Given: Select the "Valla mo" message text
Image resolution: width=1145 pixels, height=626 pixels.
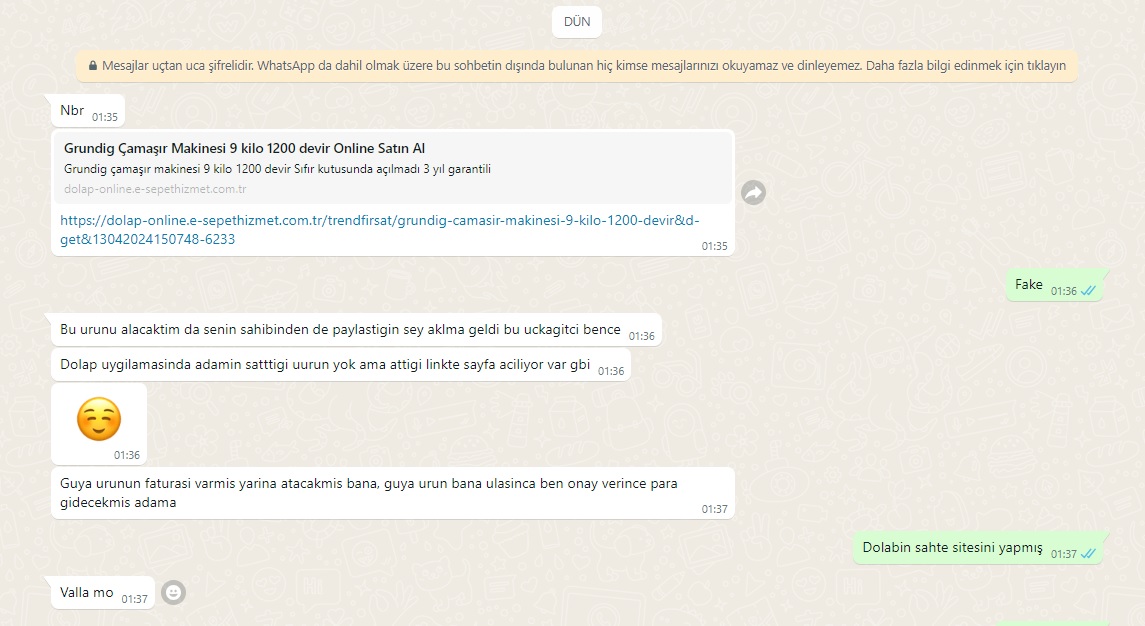Looking at the screenshot, I should (87, 593).
